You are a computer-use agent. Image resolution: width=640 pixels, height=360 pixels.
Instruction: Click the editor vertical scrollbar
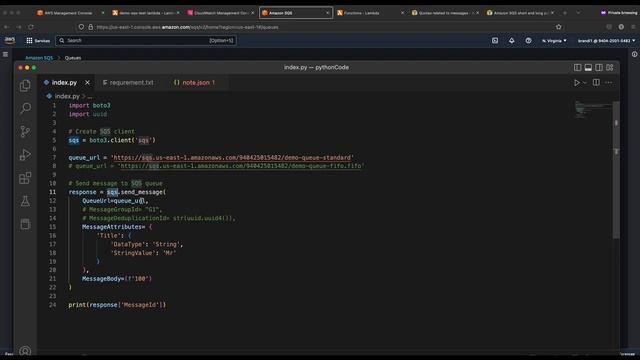[x=616, y=169]
